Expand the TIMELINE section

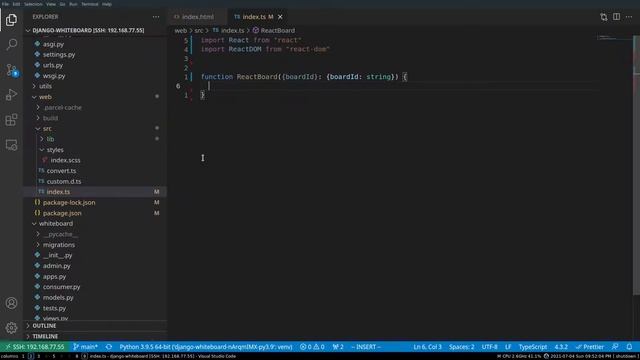[95, 336]
